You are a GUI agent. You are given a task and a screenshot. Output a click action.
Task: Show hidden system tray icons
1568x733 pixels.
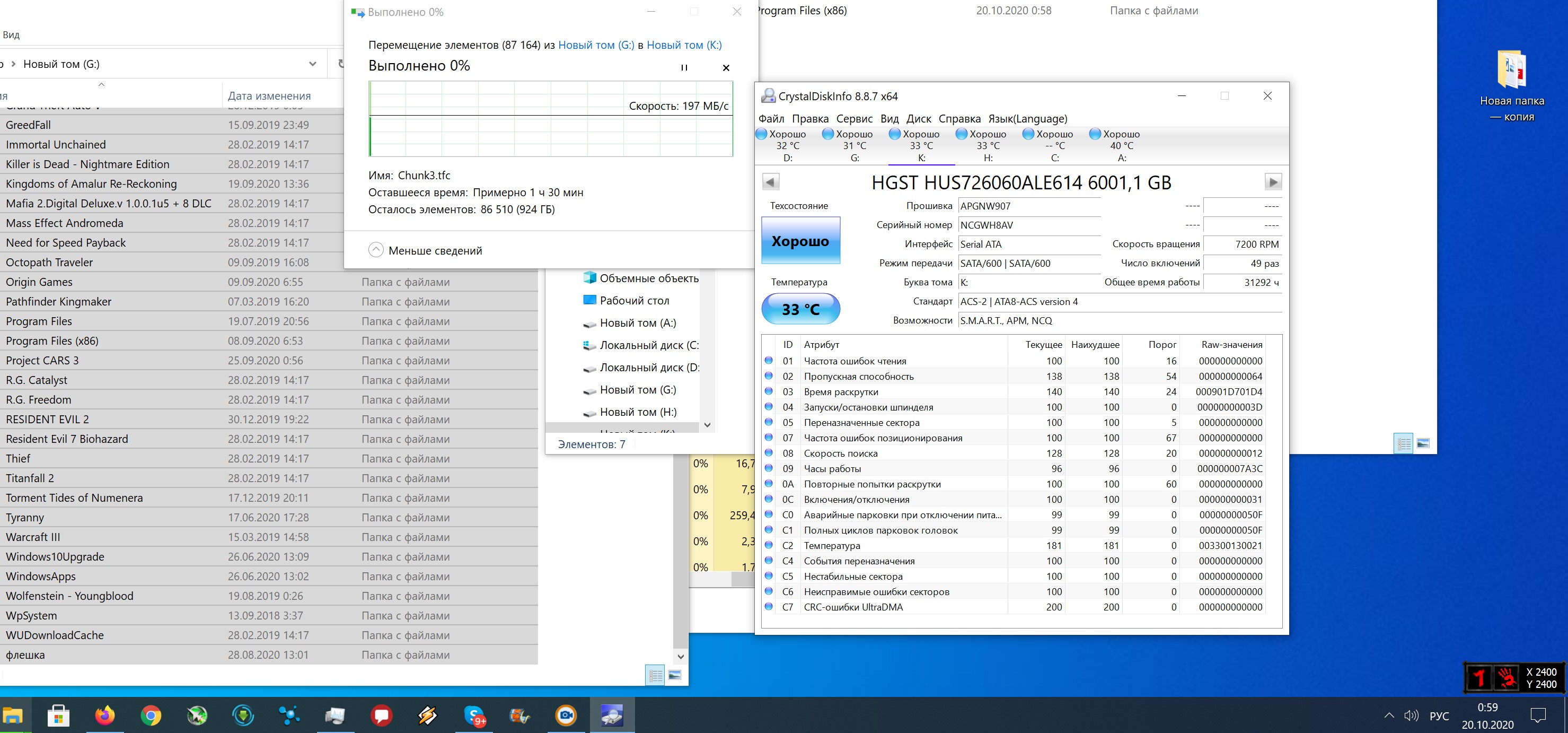[x=1388, y=715]
